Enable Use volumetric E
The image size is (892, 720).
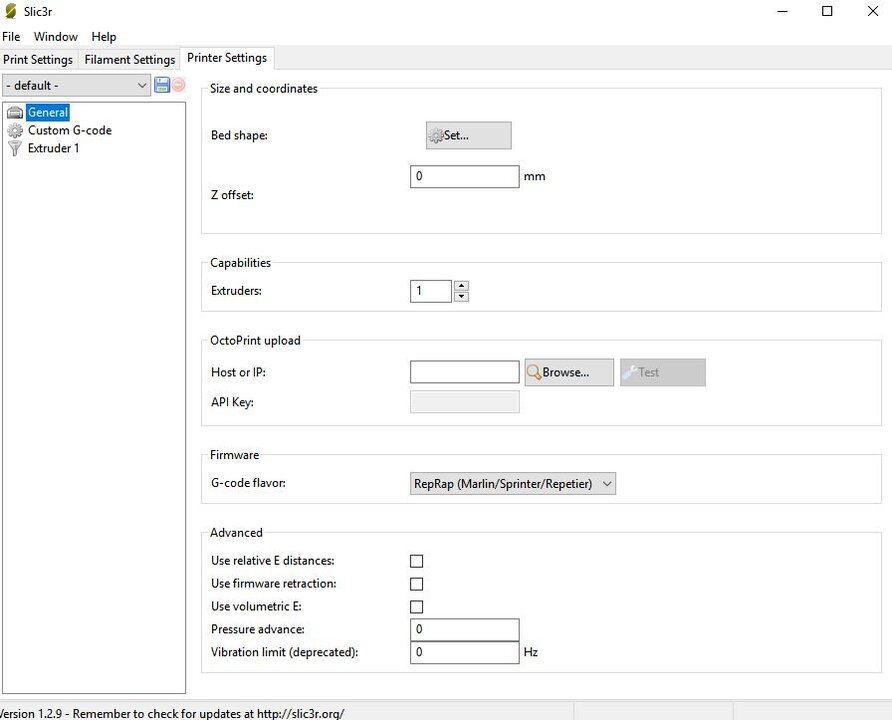416,607
